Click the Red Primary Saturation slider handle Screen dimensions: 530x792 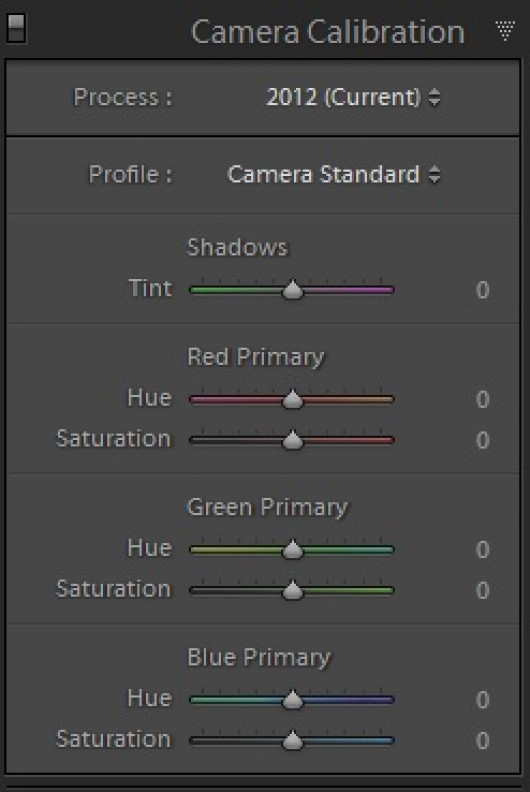(x=293, y=439)
